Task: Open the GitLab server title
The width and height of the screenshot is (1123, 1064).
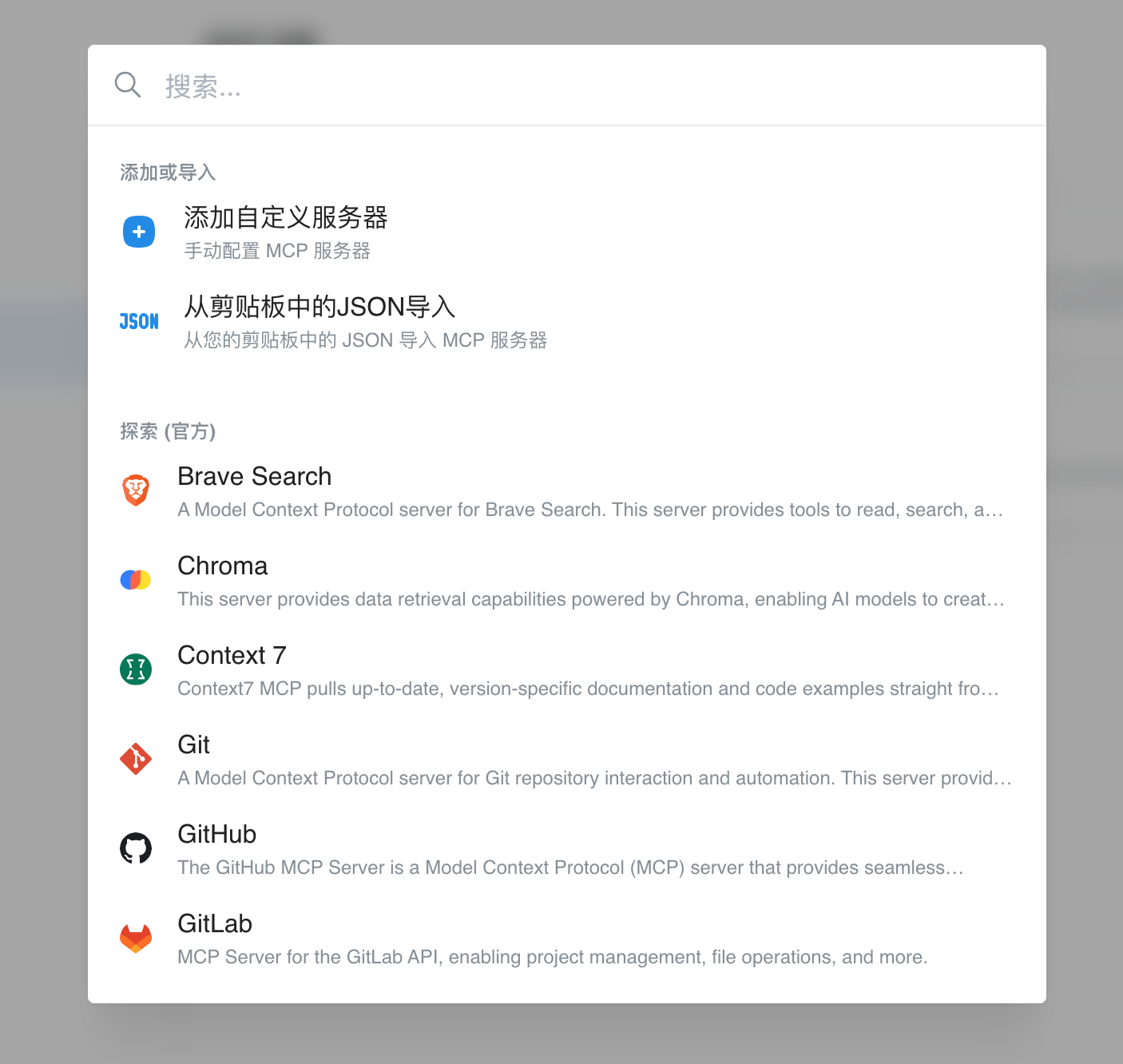Action: click(215, 923)
